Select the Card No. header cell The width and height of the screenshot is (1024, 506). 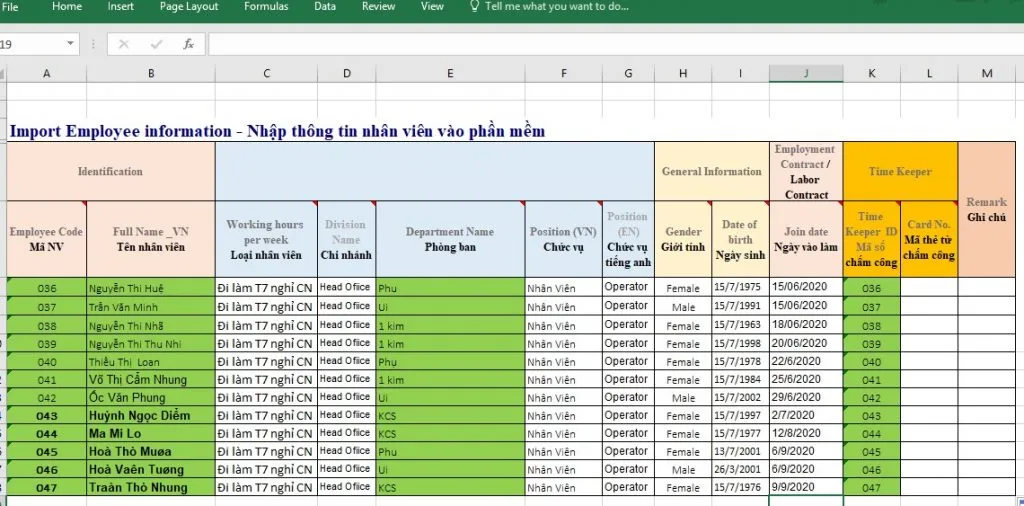[929, 239]
